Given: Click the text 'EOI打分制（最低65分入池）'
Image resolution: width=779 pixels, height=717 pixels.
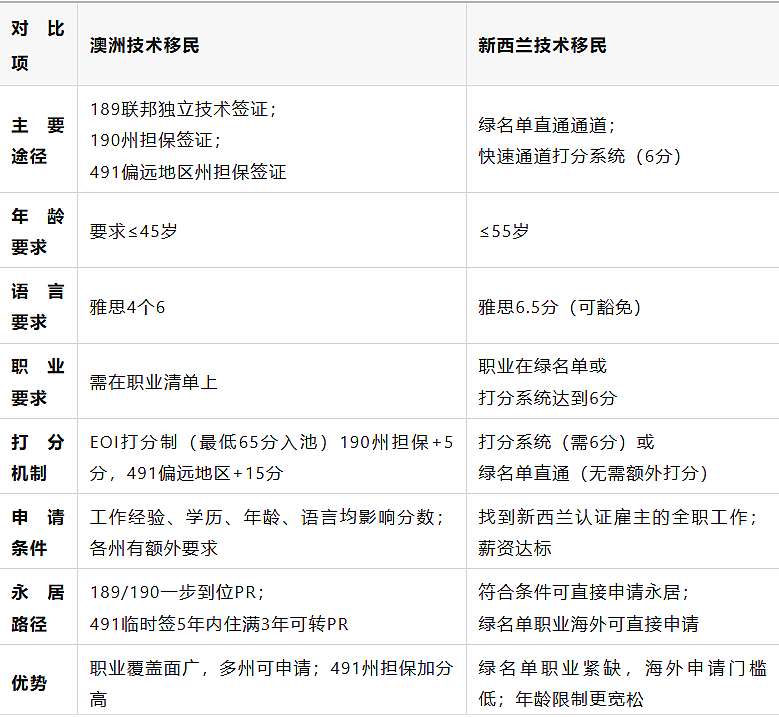Looking at the screenshot, I should (x=209, y=442).
